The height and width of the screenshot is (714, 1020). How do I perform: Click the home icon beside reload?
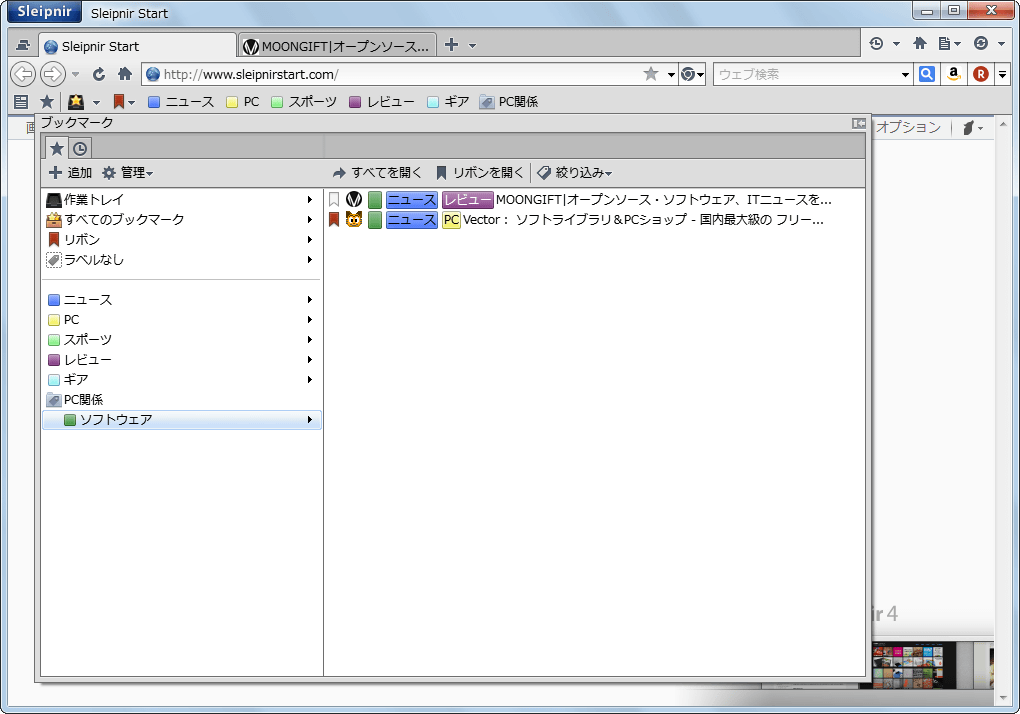point(125,74)
